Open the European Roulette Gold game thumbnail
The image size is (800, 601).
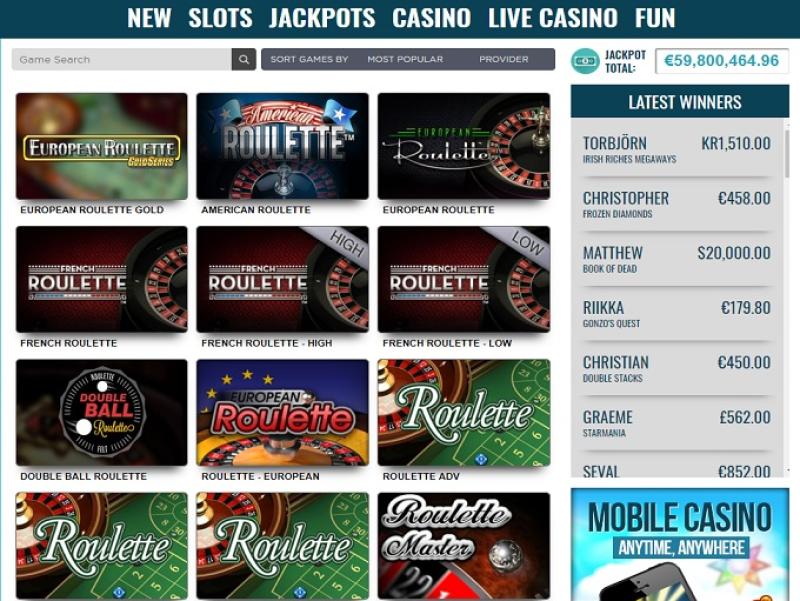point(102,146)
